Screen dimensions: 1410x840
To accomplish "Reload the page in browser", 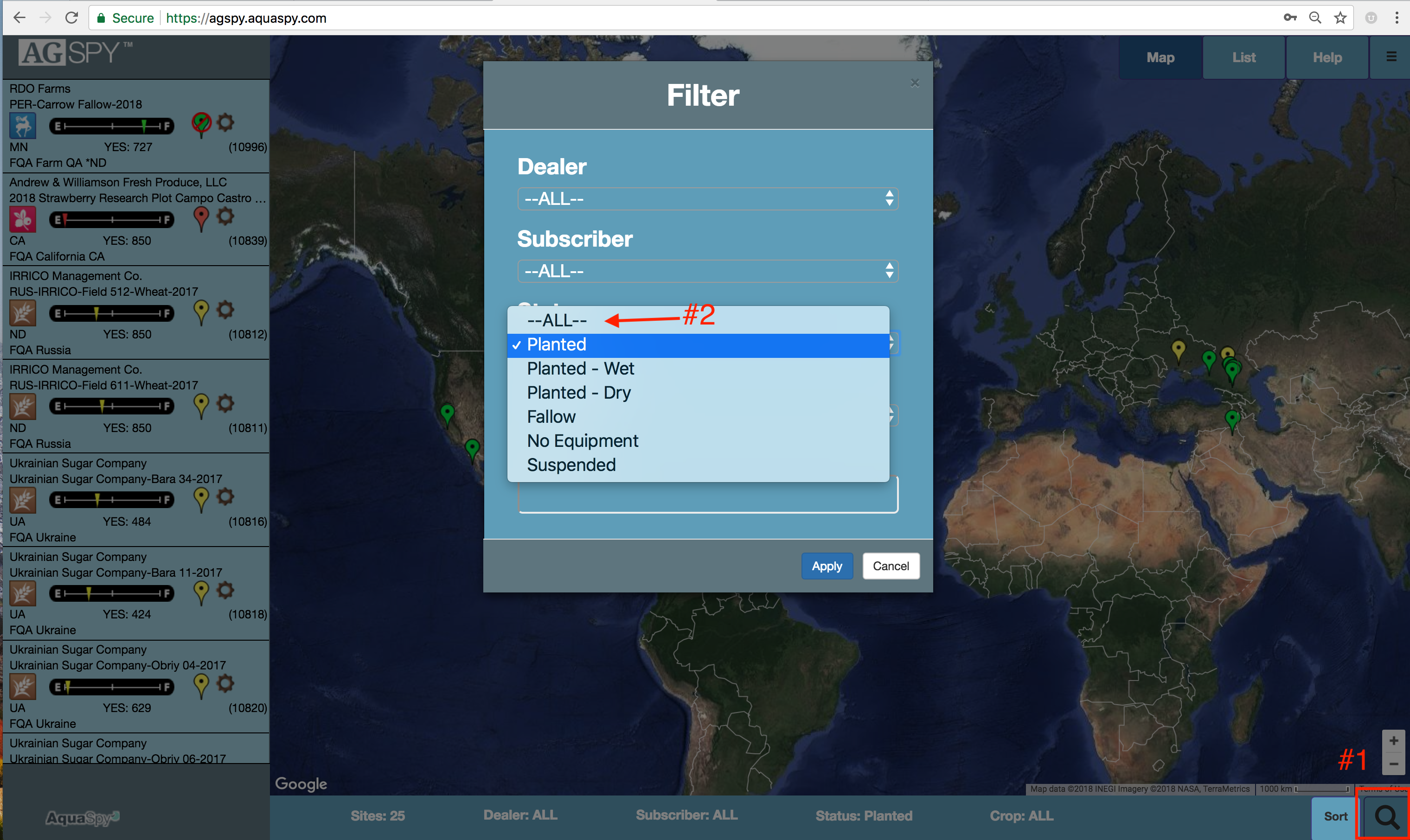I will click(71, 18).
